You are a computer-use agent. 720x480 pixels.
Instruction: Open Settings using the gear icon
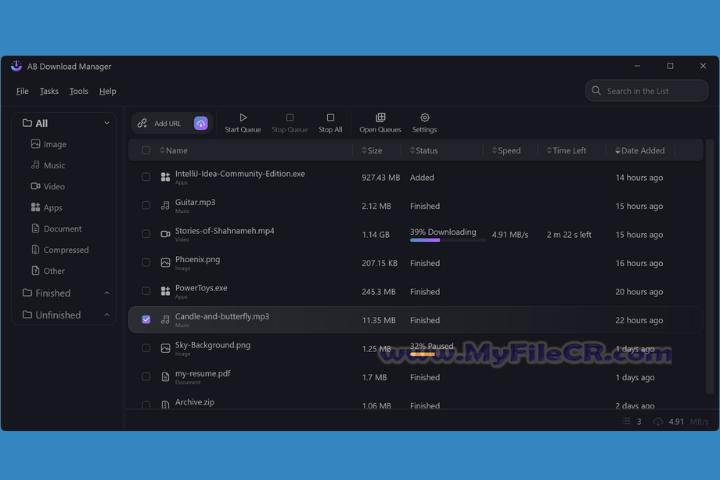point(424,118)
